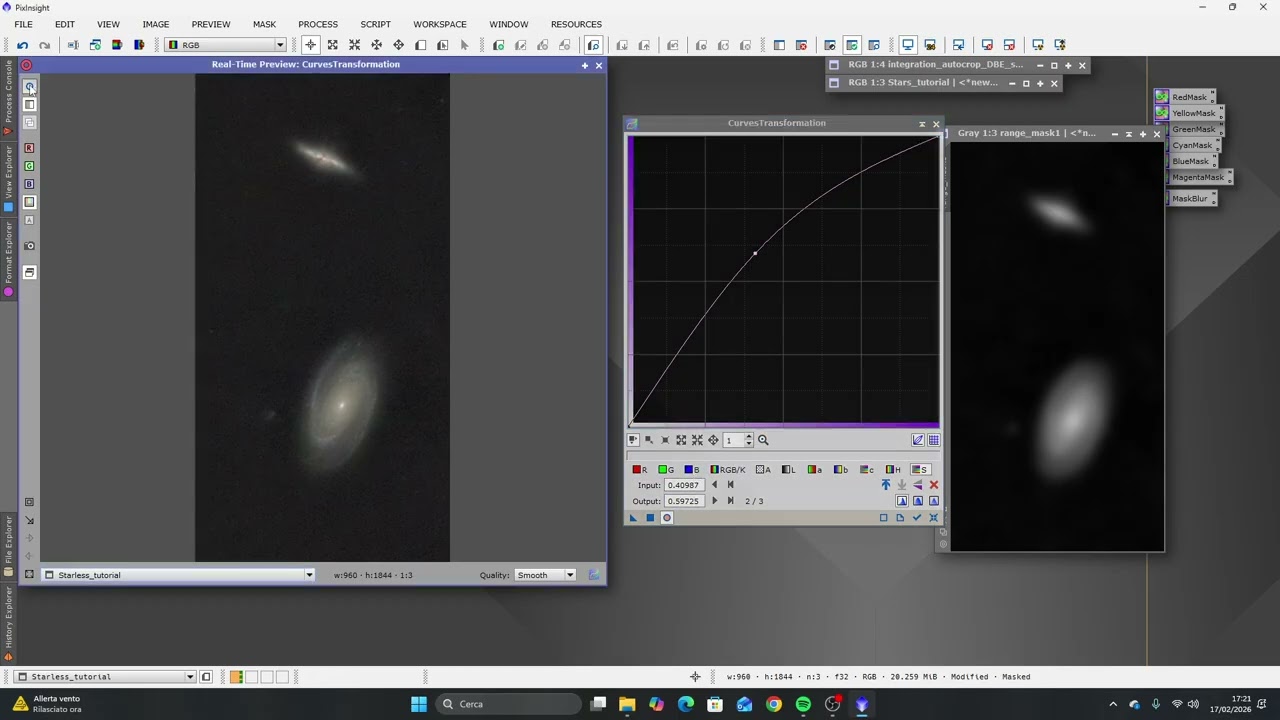The image size is (1280, 720).
Task: Open the FILE menu
Action: coord(23,24)
